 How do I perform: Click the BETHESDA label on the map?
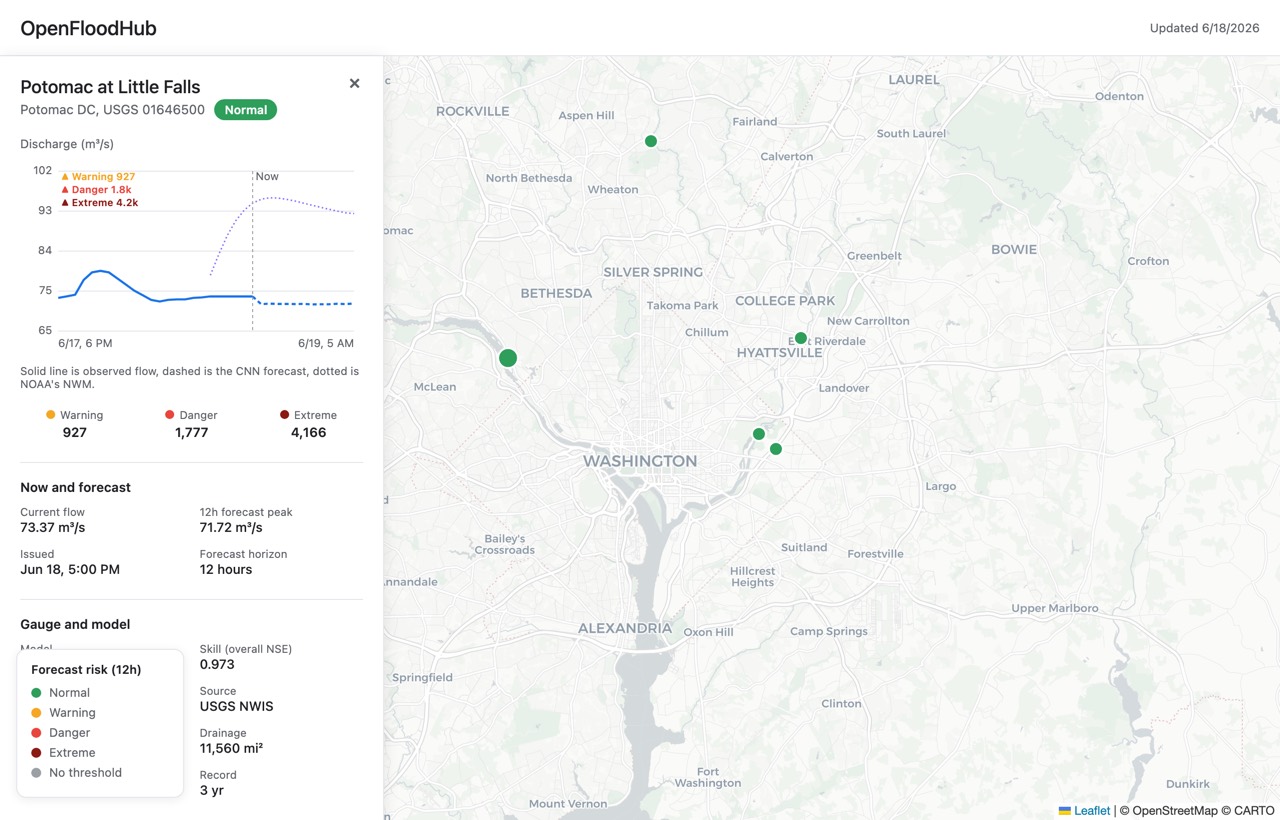coord(556,293)
